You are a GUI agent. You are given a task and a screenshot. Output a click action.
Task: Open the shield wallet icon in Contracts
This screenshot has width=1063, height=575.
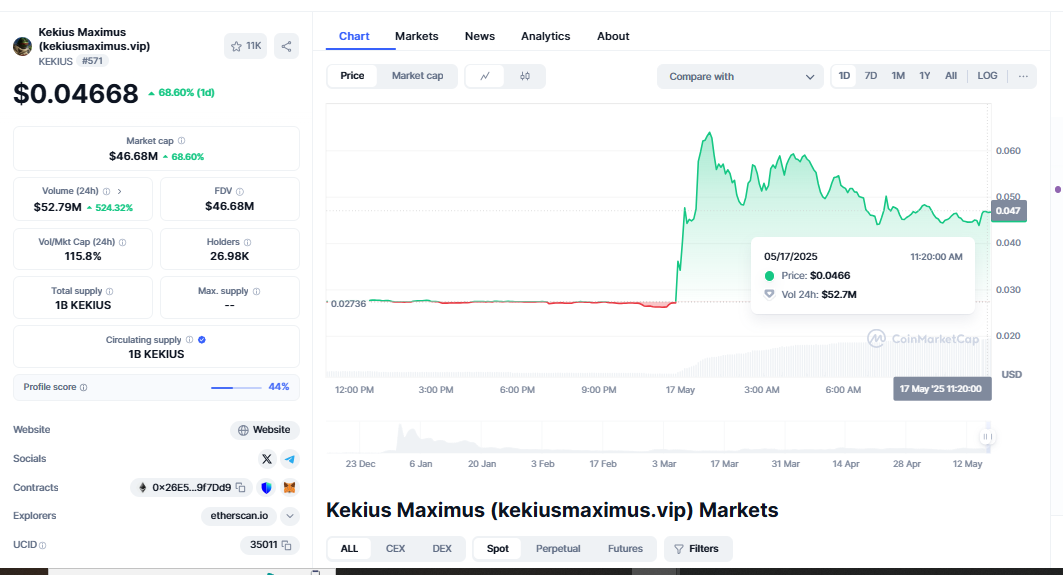pyautogui.click(x=266, y=488)
